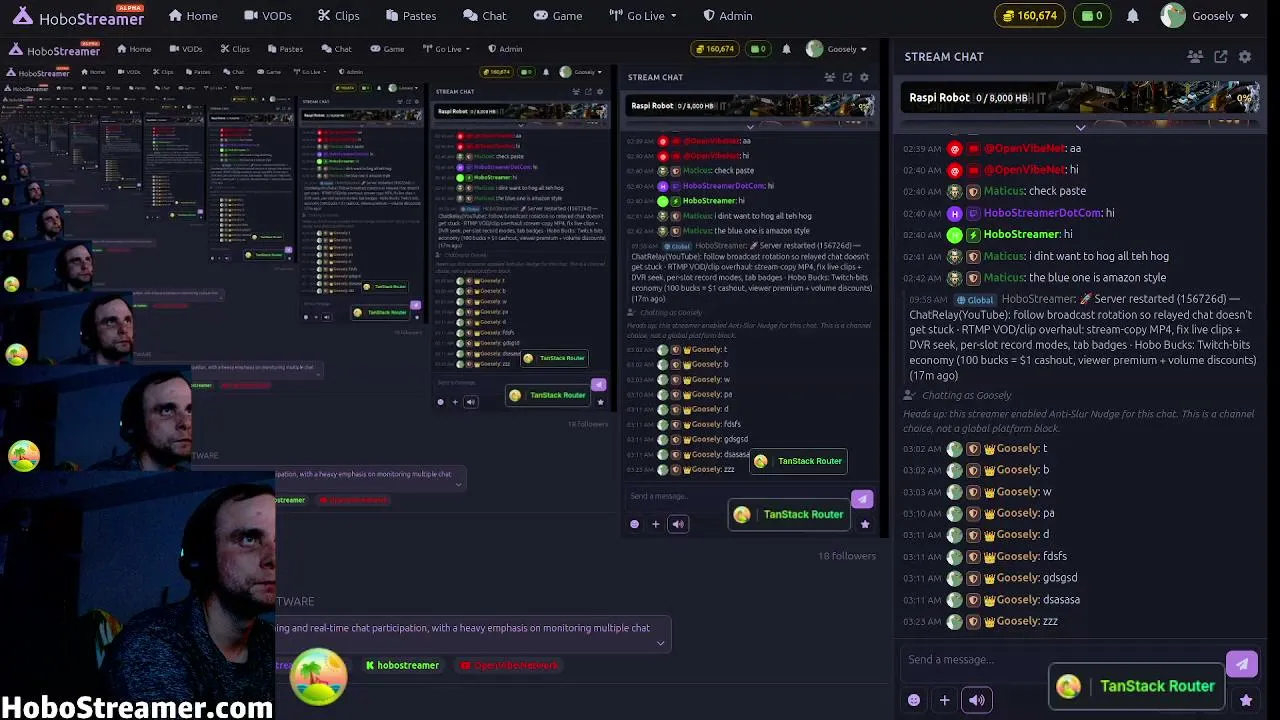The image size is (1280, 720).
Task: Click the star icon beside TanStack Router
Action: (x=1246, y=700)
